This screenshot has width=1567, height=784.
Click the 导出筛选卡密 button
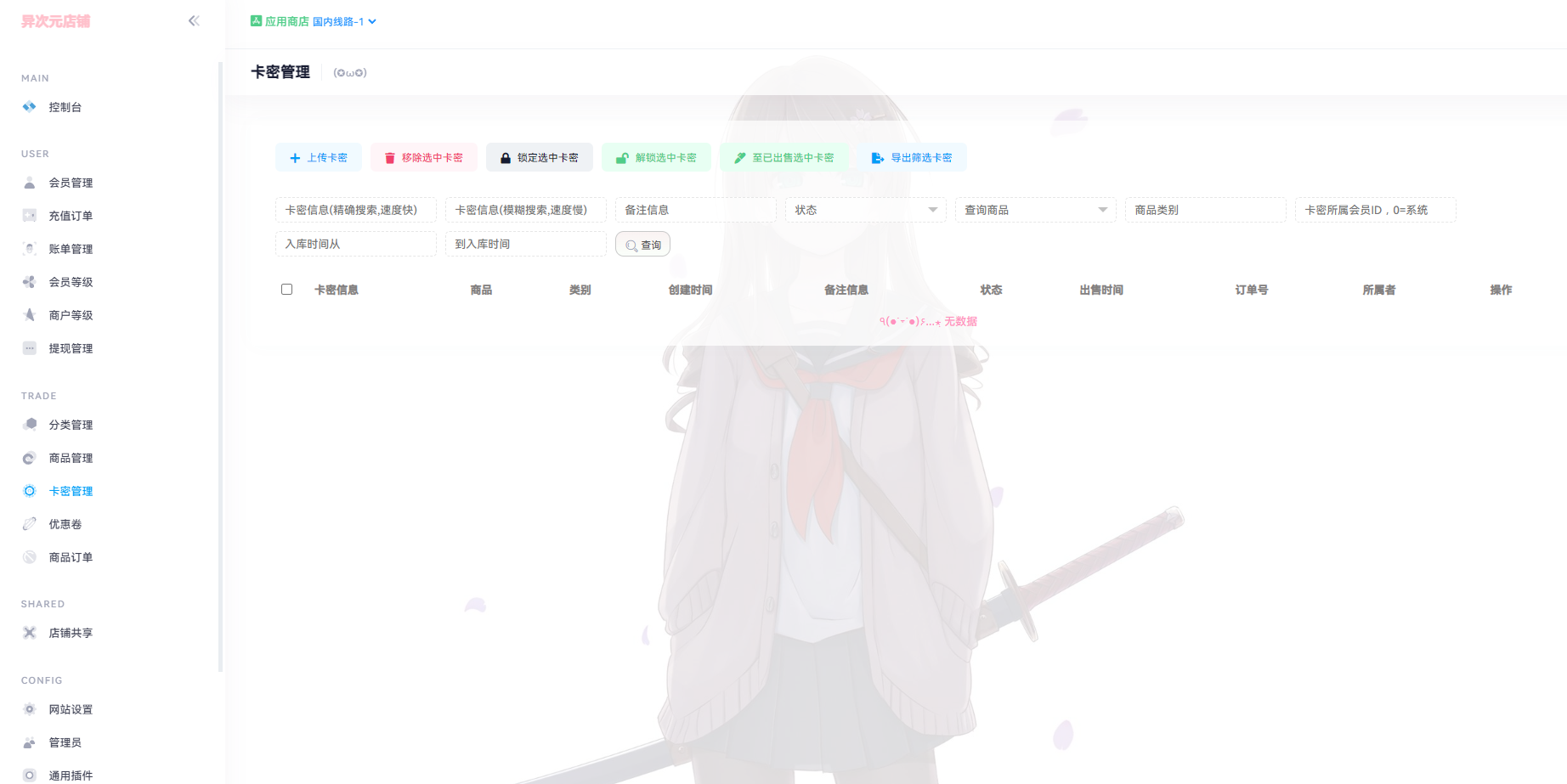click(912, 158)
